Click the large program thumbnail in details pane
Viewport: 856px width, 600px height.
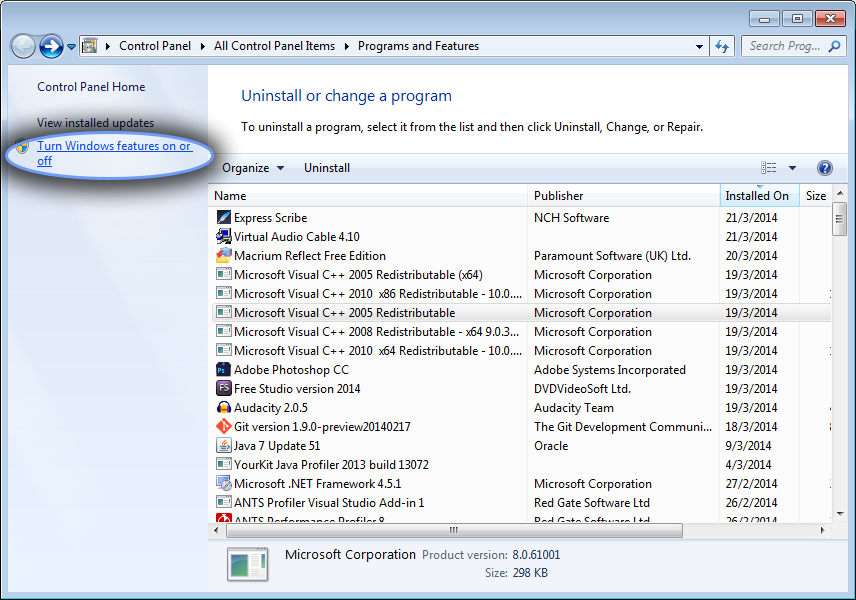[248, 564]
